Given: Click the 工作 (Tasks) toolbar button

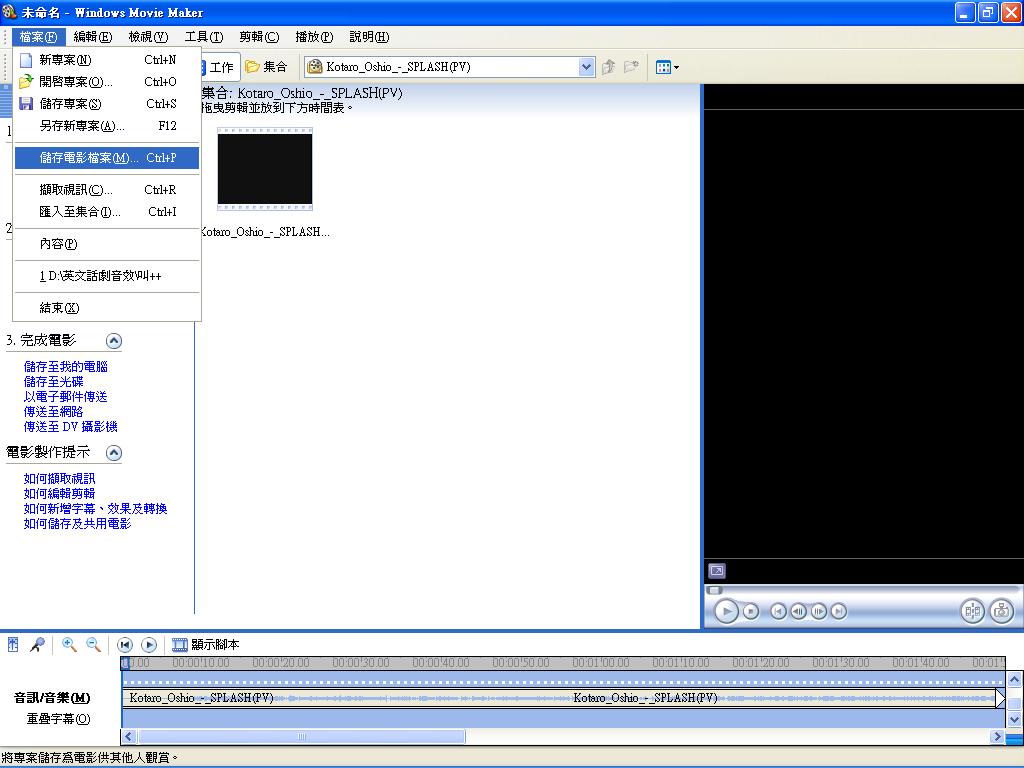Looking at the screenshot, I should (220, 67).
